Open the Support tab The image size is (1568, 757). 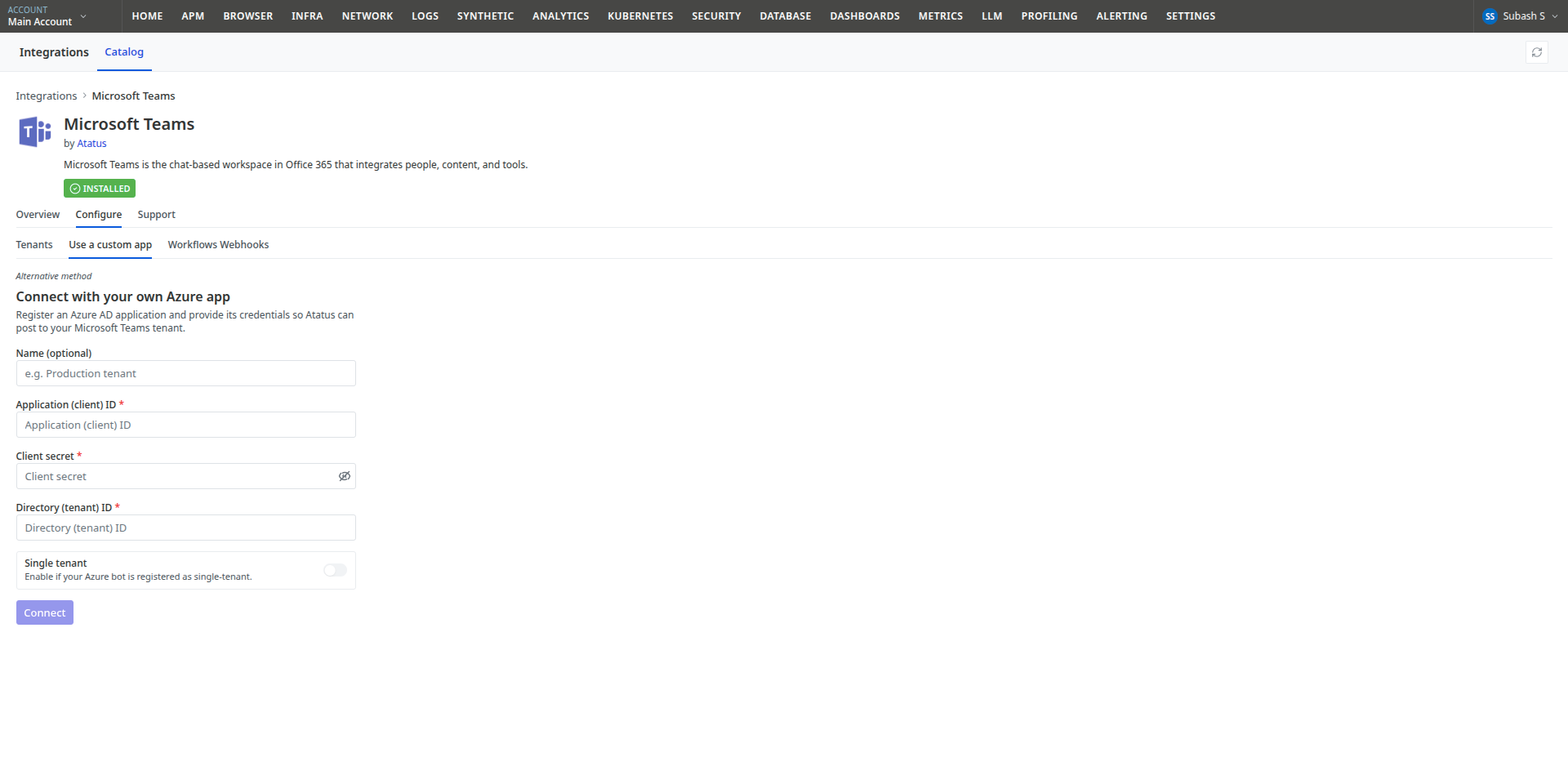(x=156, y=215)
